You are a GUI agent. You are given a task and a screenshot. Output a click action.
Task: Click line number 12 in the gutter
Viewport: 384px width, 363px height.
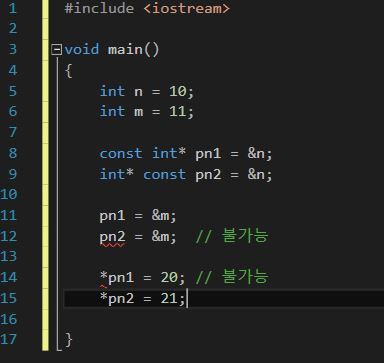[9, 236]
